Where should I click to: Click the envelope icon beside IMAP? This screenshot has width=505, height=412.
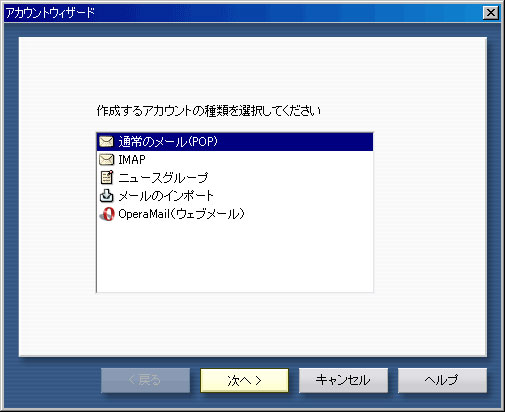pos(106,160)
